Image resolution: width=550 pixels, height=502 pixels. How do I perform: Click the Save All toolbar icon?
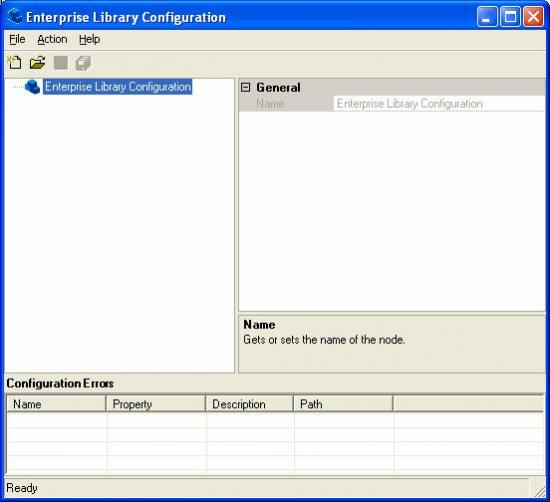[83, 63]
